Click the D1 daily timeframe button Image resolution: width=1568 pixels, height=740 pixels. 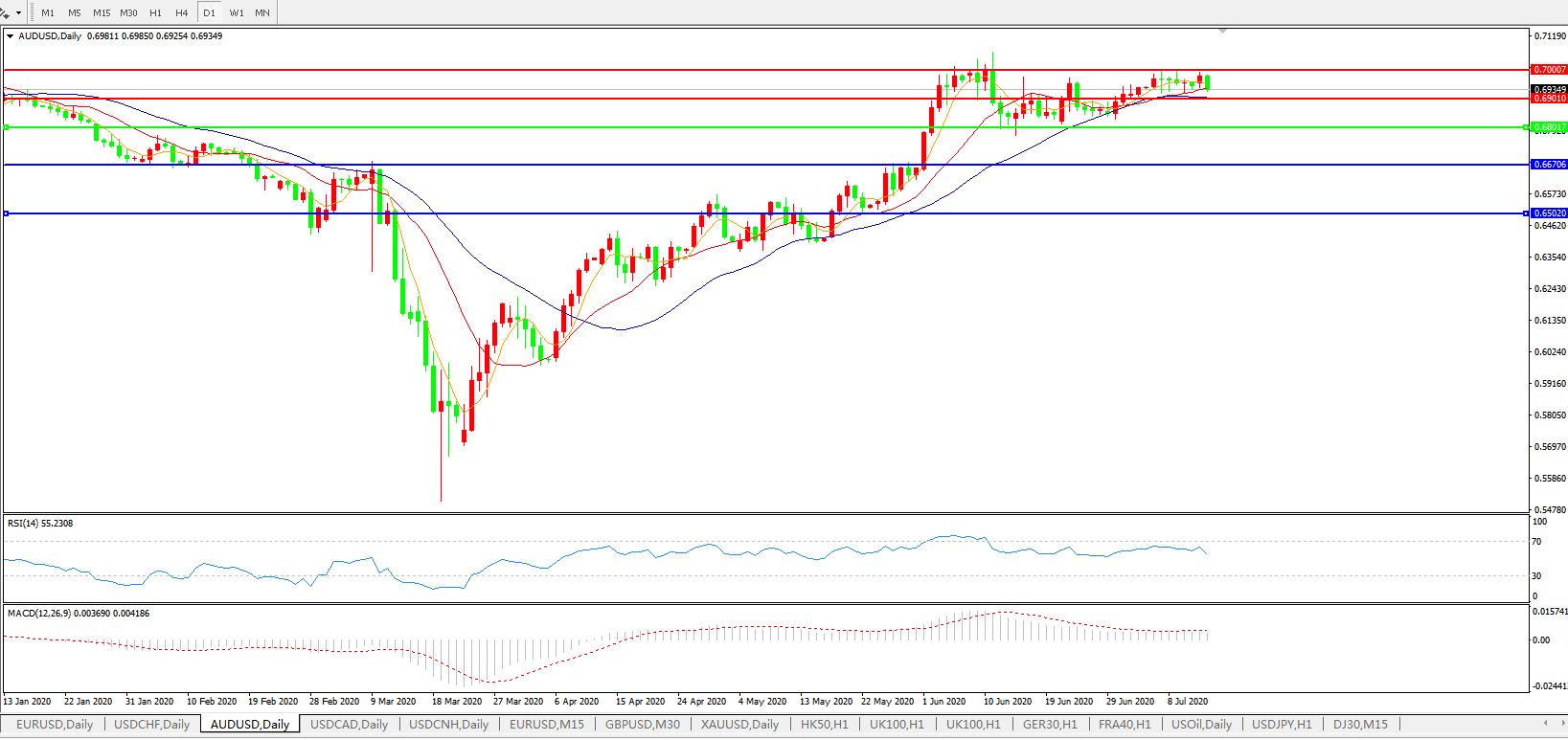[209, 13]
